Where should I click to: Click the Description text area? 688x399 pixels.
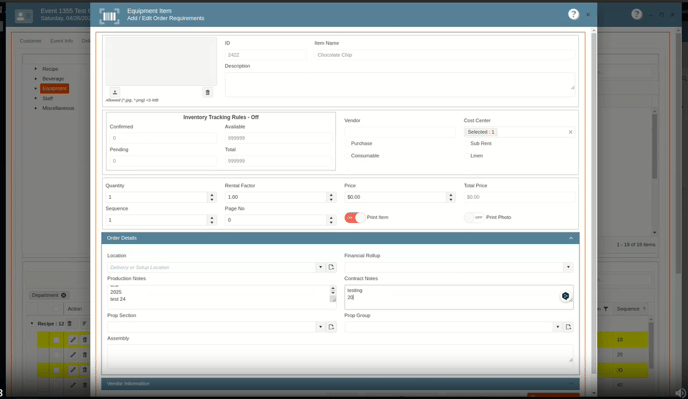400,84
